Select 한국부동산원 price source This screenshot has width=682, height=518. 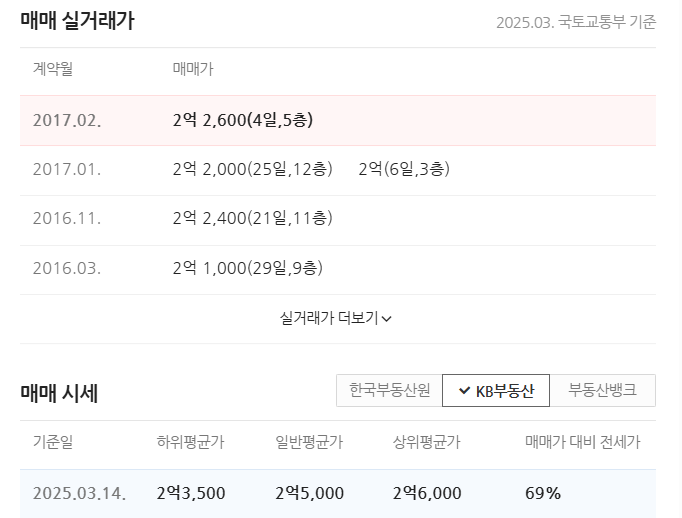[x=390, y=390]
